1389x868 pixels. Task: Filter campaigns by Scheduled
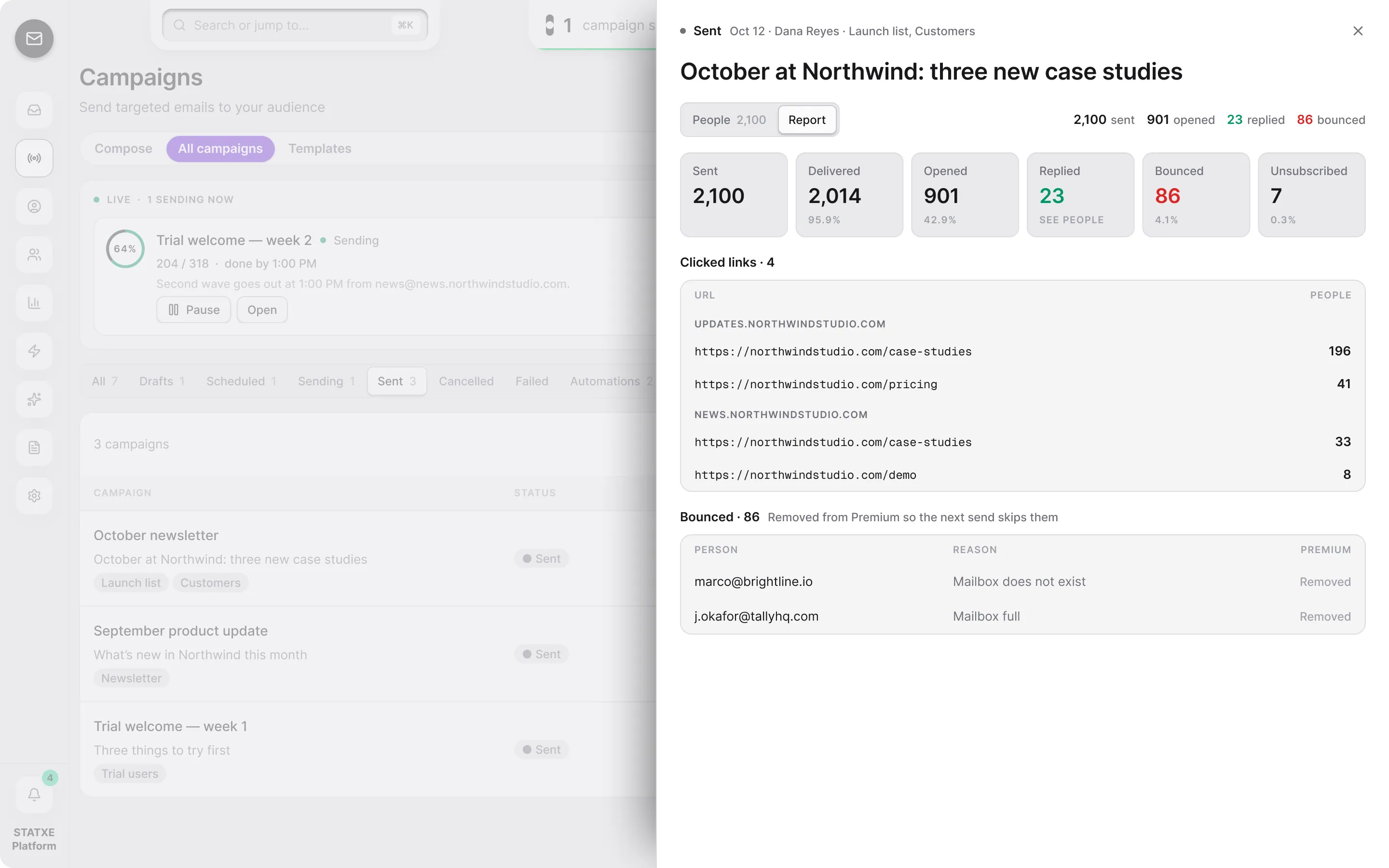tap(241, 381)
